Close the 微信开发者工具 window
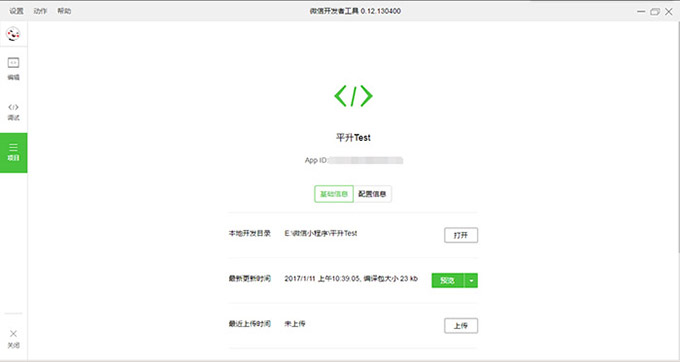Screen dimensions: 680x362 [669, 11]
